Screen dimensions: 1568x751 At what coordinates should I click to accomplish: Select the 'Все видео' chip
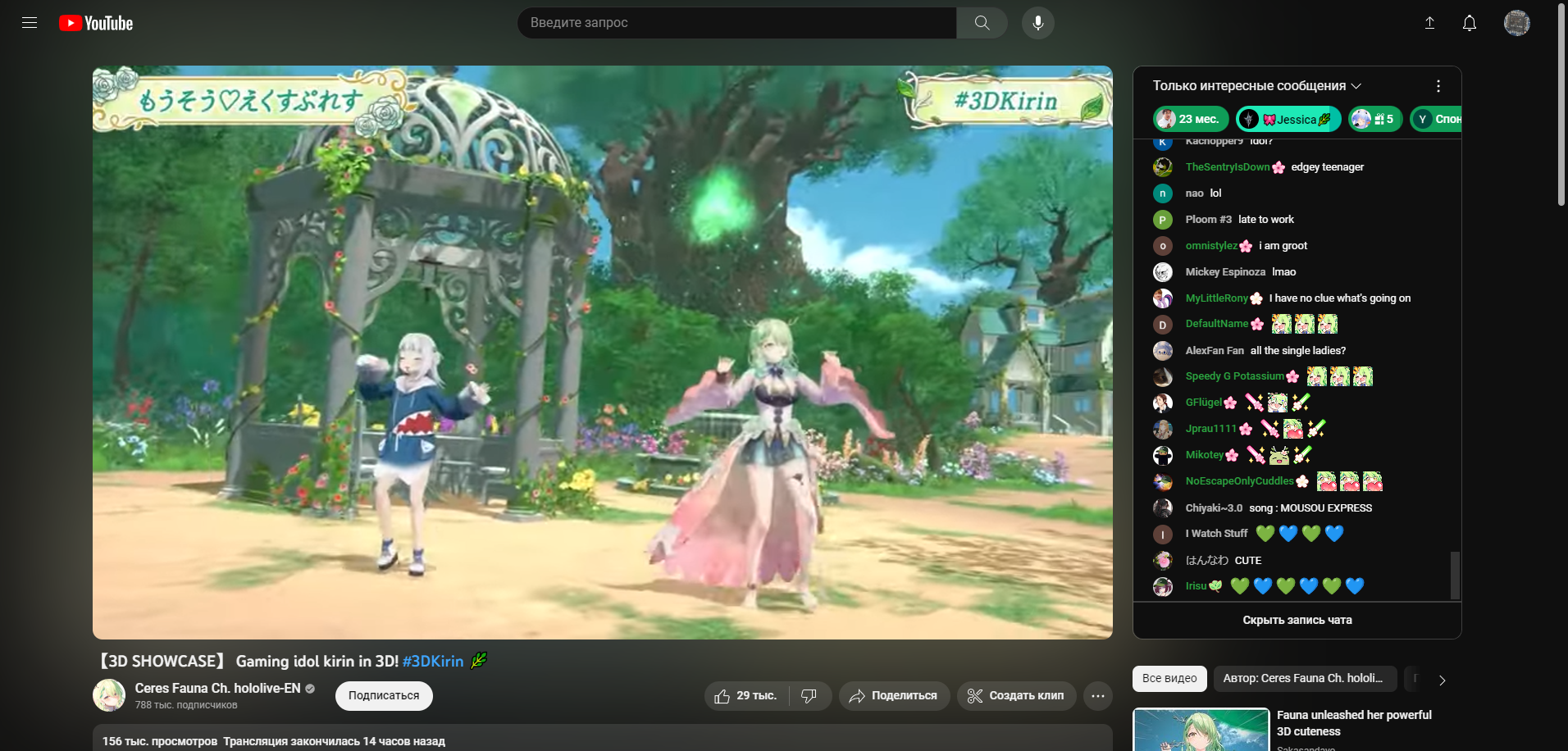1169,679
